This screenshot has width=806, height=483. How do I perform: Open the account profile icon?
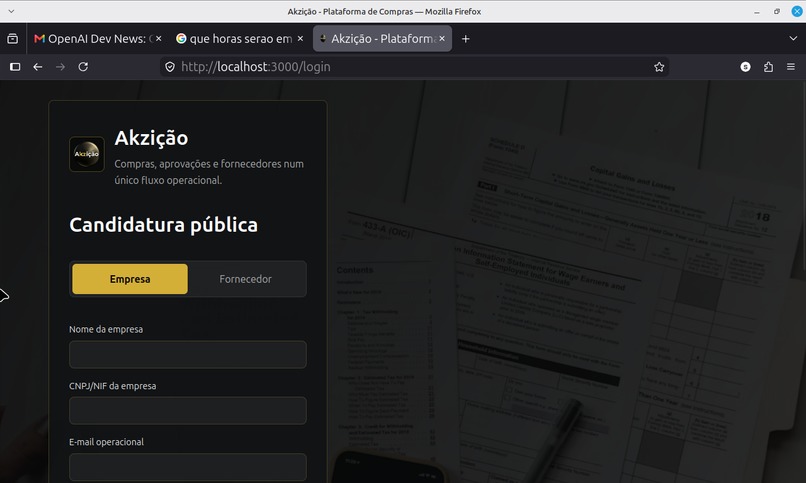click(x=745, y=67)
